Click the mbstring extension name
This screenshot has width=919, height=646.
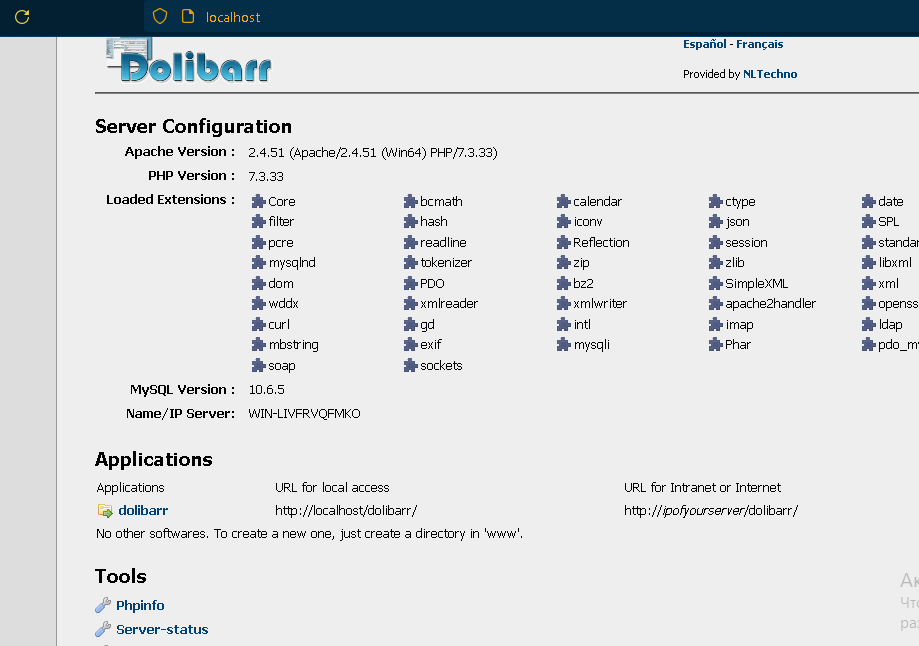pyautogui.click(x=294, y=345)
